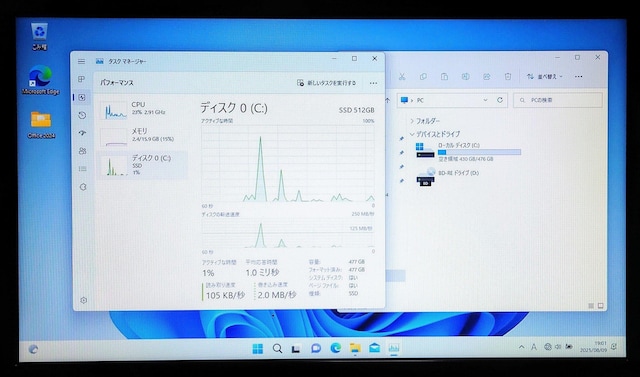640x377 pixels.
Task: Click the widgets icon at taskbar left
Action: pyautogui.click(x=33, y=349)
